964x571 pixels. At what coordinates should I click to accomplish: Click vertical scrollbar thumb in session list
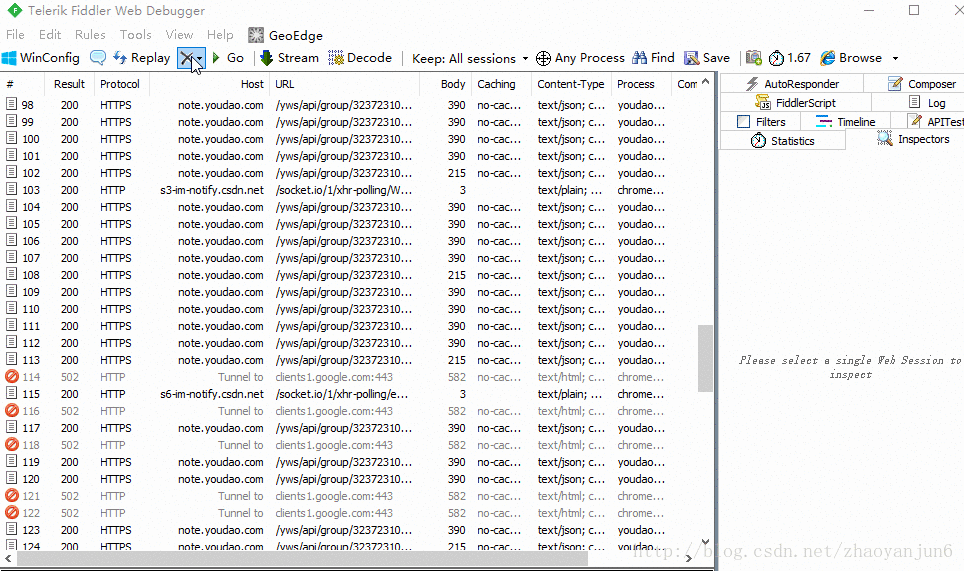[706, 358]
